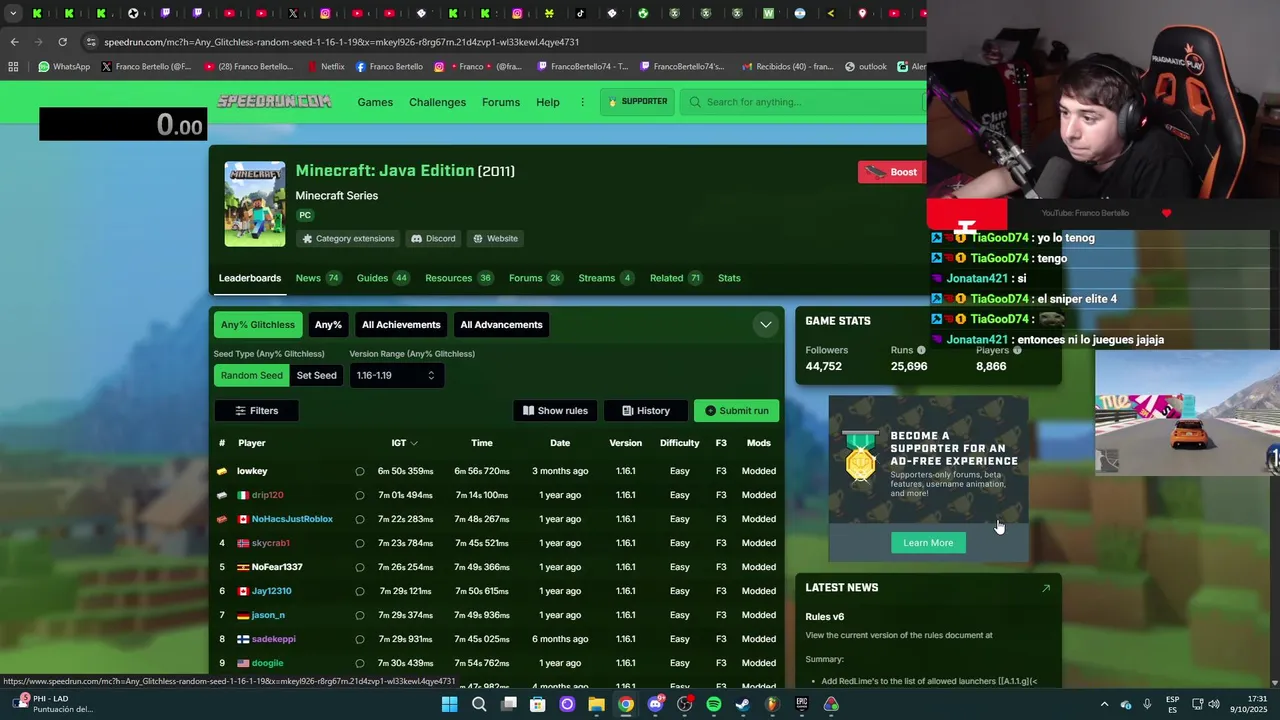
Task: Expand the category list chevron
Action: coord(765,325)
